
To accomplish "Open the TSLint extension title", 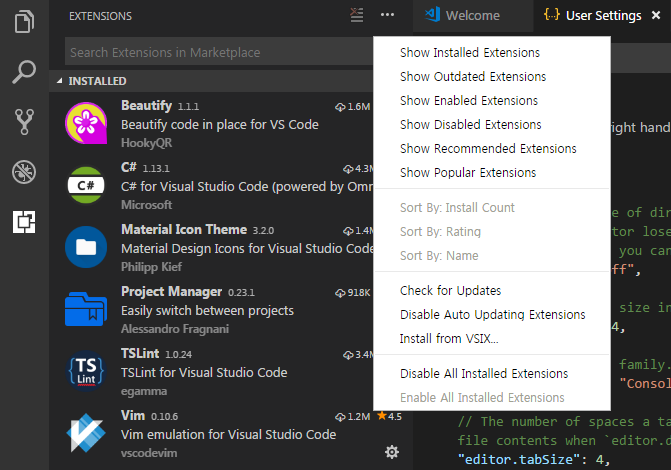I will point(140,354).
